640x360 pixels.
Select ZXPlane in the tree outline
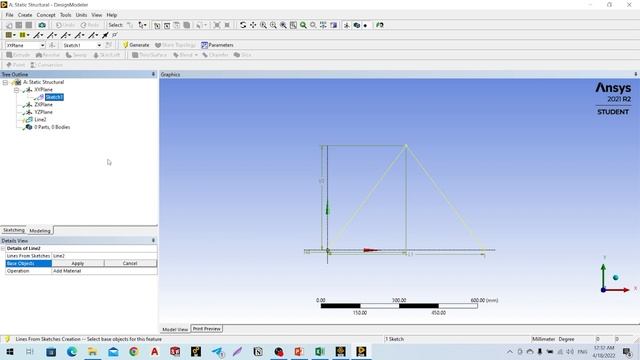[x=43, y=104]
